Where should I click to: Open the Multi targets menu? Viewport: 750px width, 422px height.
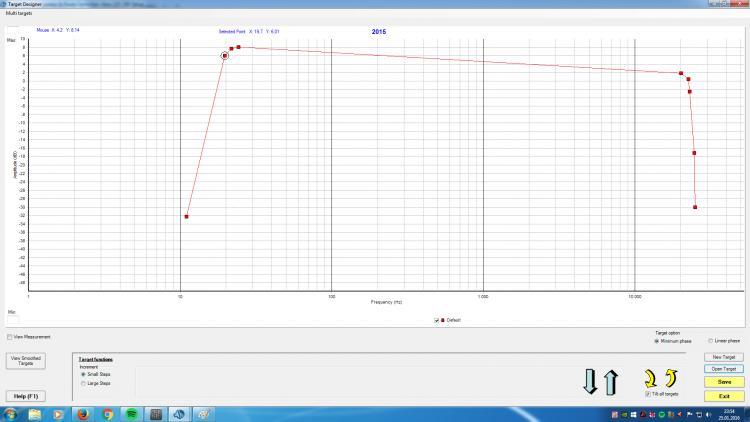(x=19, y=13)
